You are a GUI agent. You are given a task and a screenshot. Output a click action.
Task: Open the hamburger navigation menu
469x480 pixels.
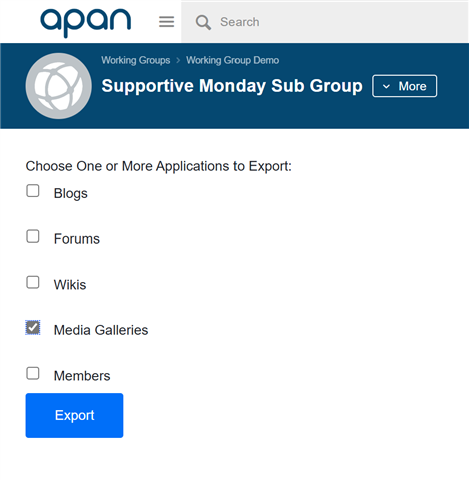point(166,22)
